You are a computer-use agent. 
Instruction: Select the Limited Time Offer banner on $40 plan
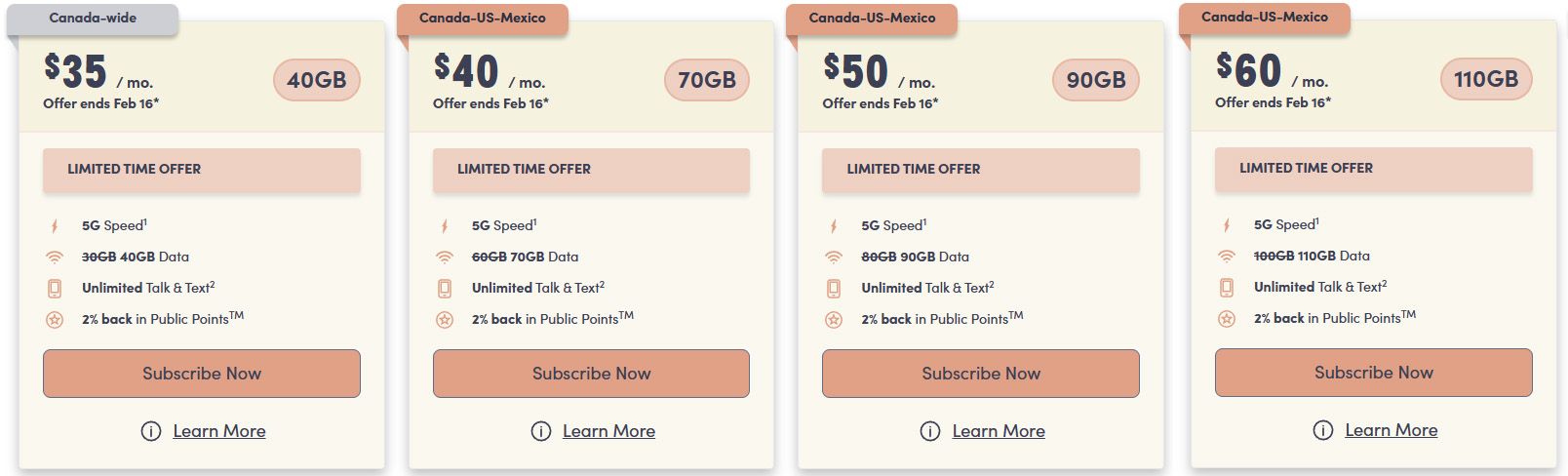[591, 170]
